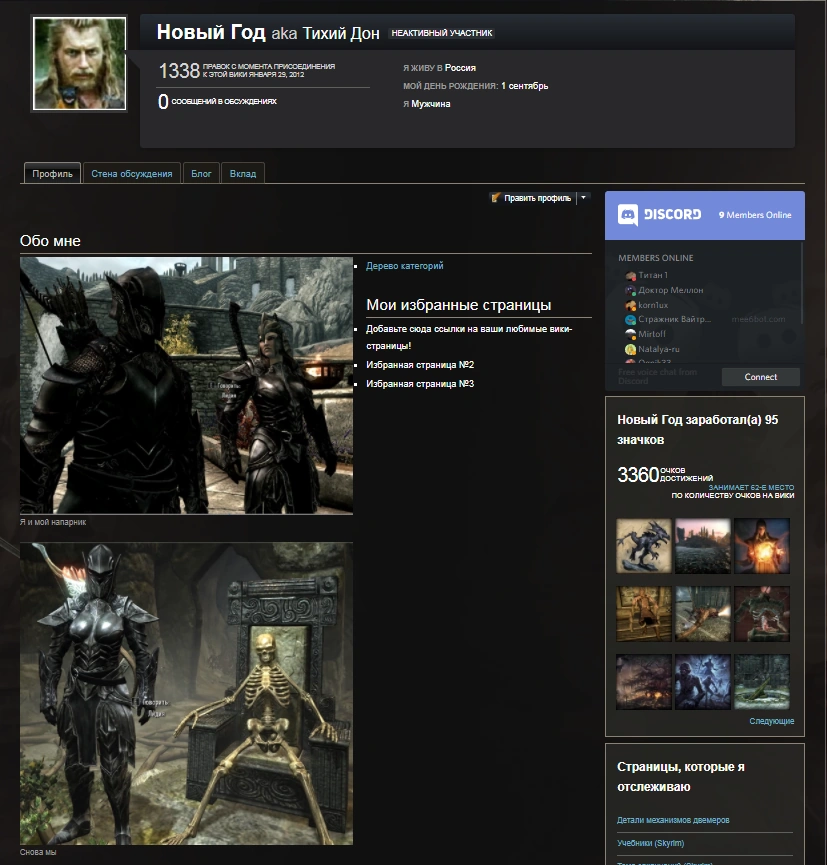Click the 9 Members Online label
Viewport: 827px width, 865px height.
point(755,215)
